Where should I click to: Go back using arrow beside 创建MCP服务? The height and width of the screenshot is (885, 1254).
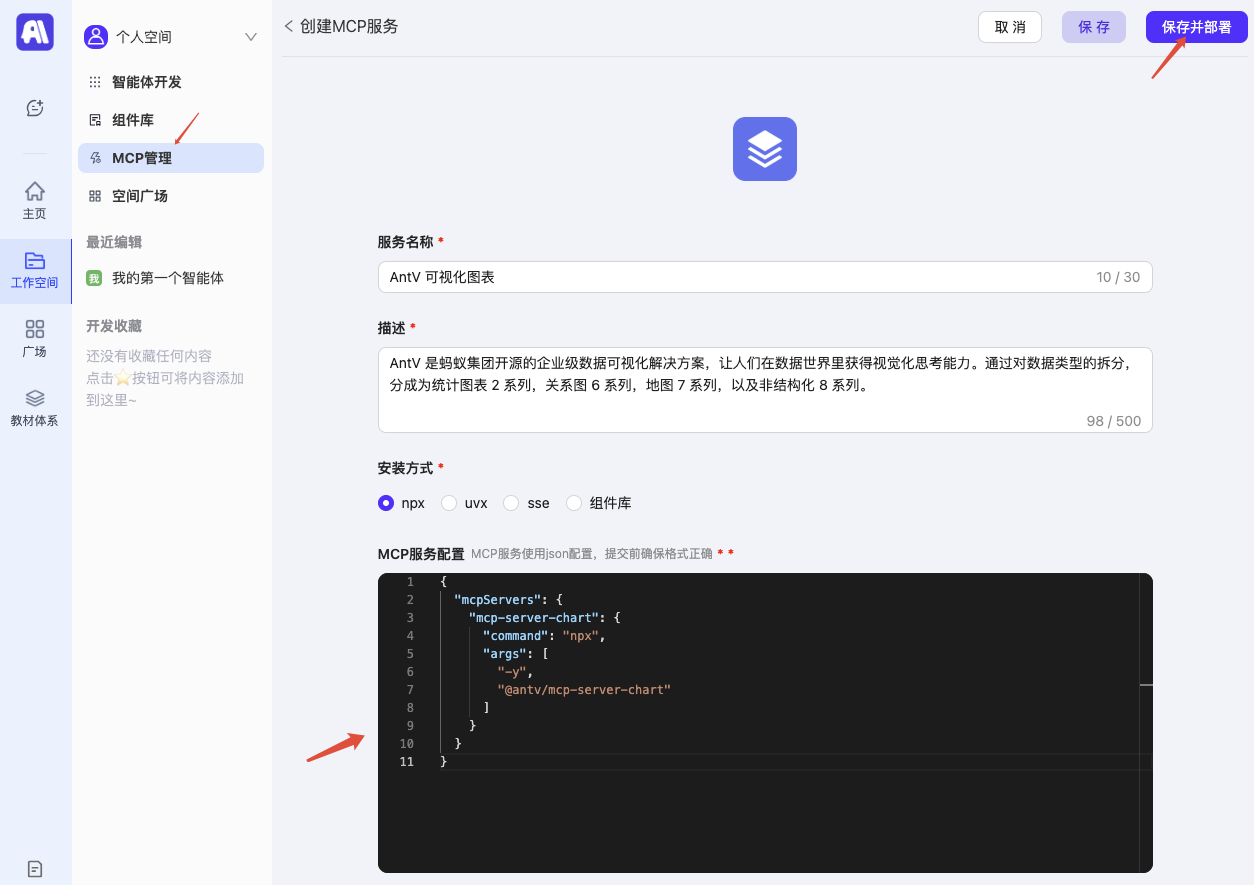289,26
